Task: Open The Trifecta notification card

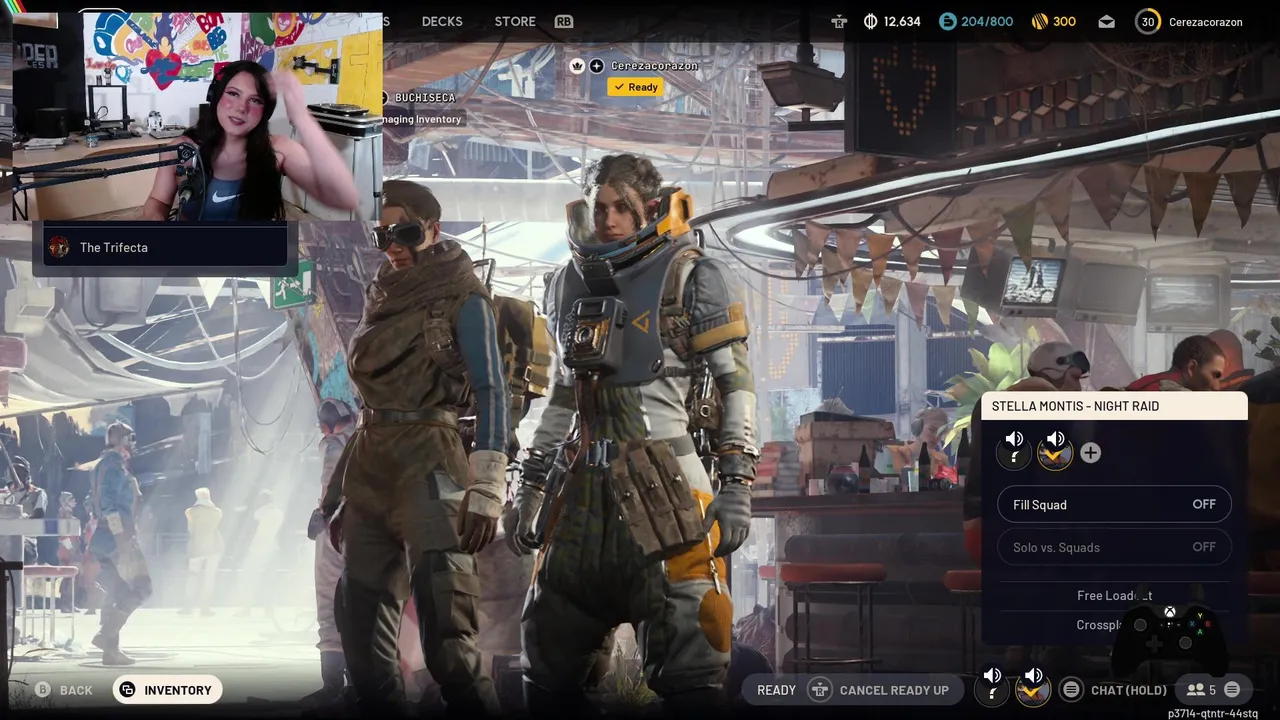Action: (x=165, y=247)
